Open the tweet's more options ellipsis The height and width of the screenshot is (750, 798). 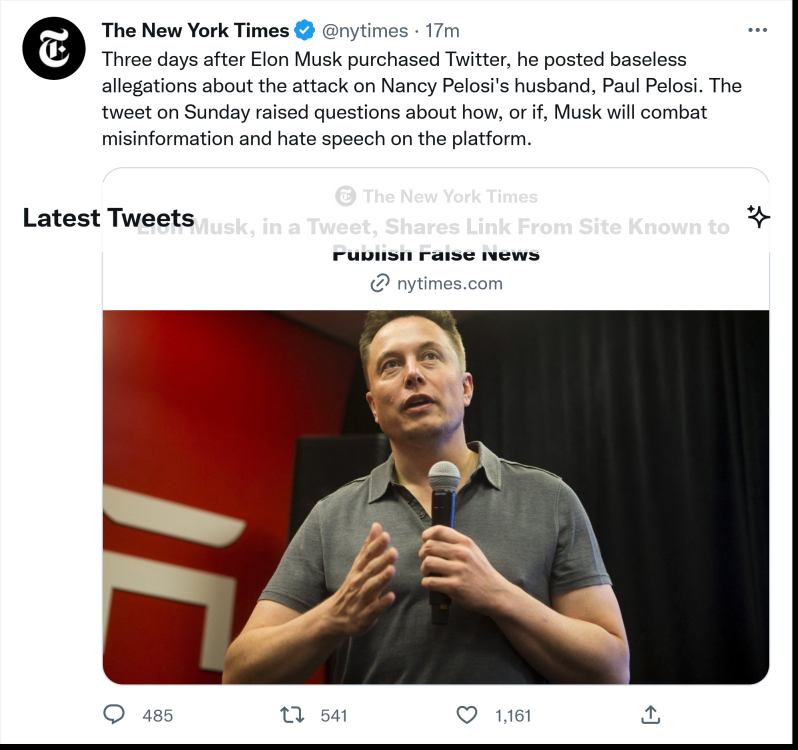[x=757, y=31]
